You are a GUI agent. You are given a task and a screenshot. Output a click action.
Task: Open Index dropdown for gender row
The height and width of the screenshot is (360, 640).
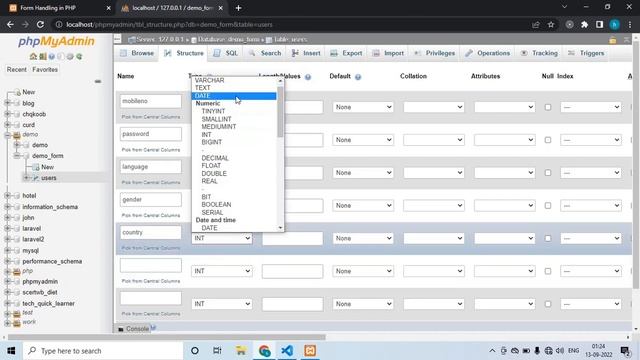click(591, 206)
